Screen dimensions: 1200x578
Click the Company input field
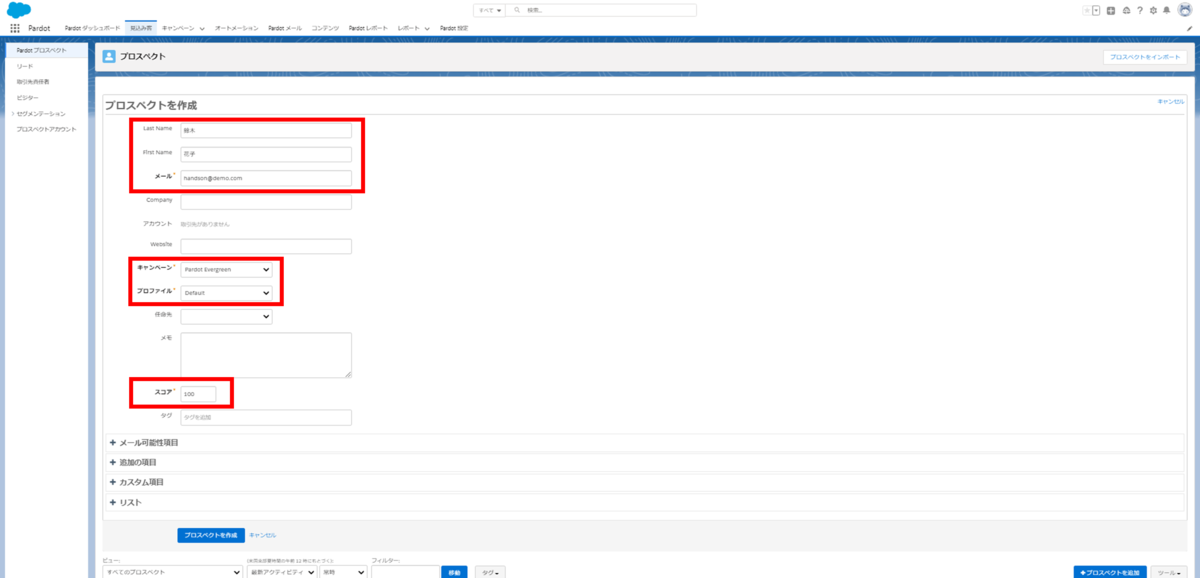click(x=266, y=202)
